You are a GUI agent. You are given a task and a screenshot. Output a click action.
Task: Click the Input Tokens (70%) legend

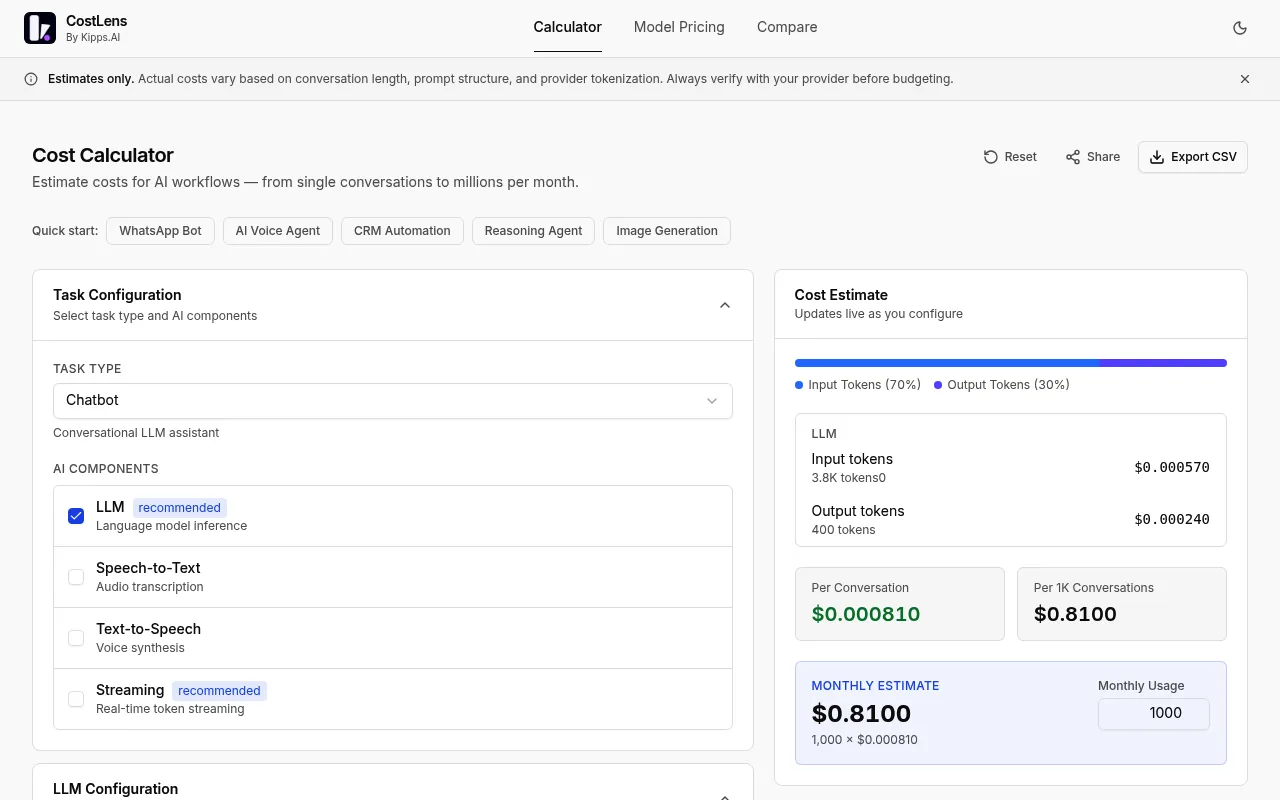[x=858, y=385]
